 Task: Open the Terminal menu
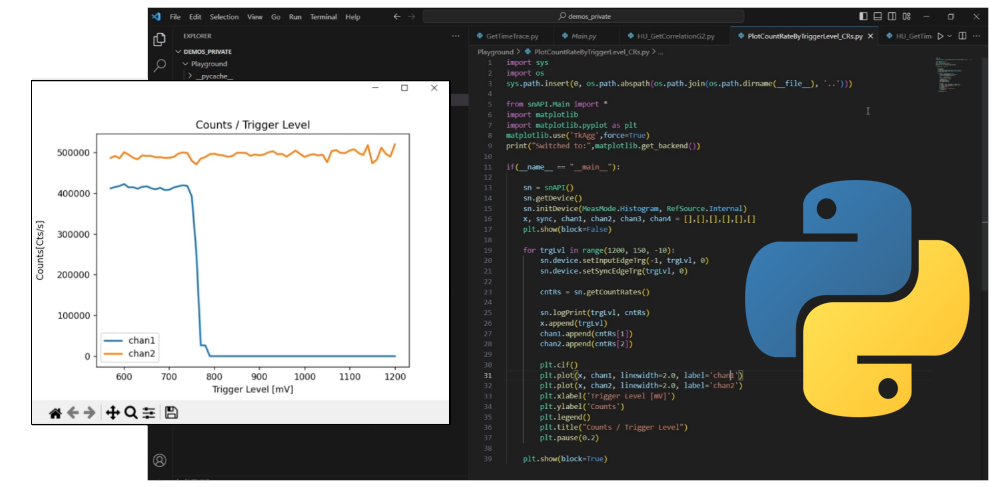pos(324,17)
